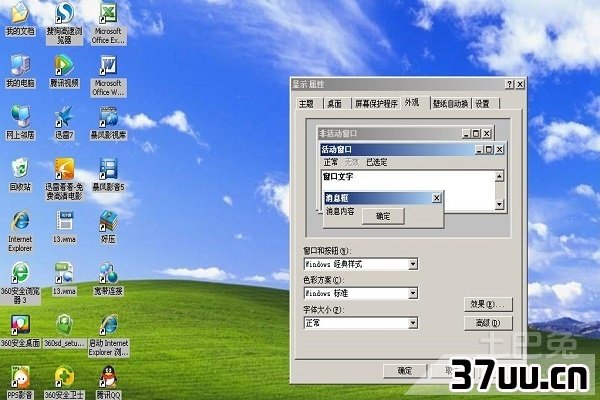Image resolution: width=600 pixels, height=400 pixels.
Task: Select the 我的电脑 desktop icon
Action: pos(20,71)
